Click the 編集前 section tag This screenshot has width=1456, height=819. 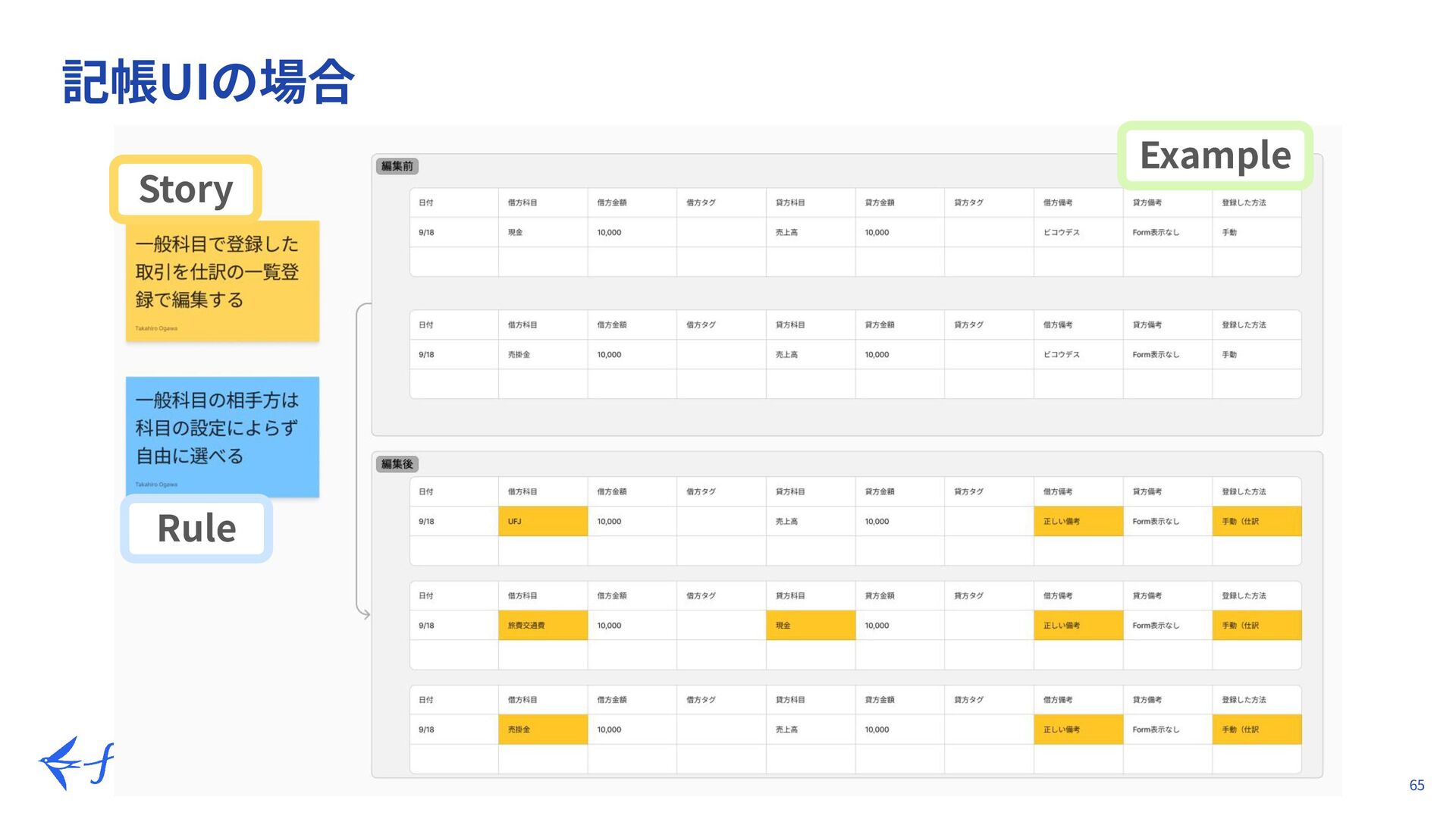397,166
